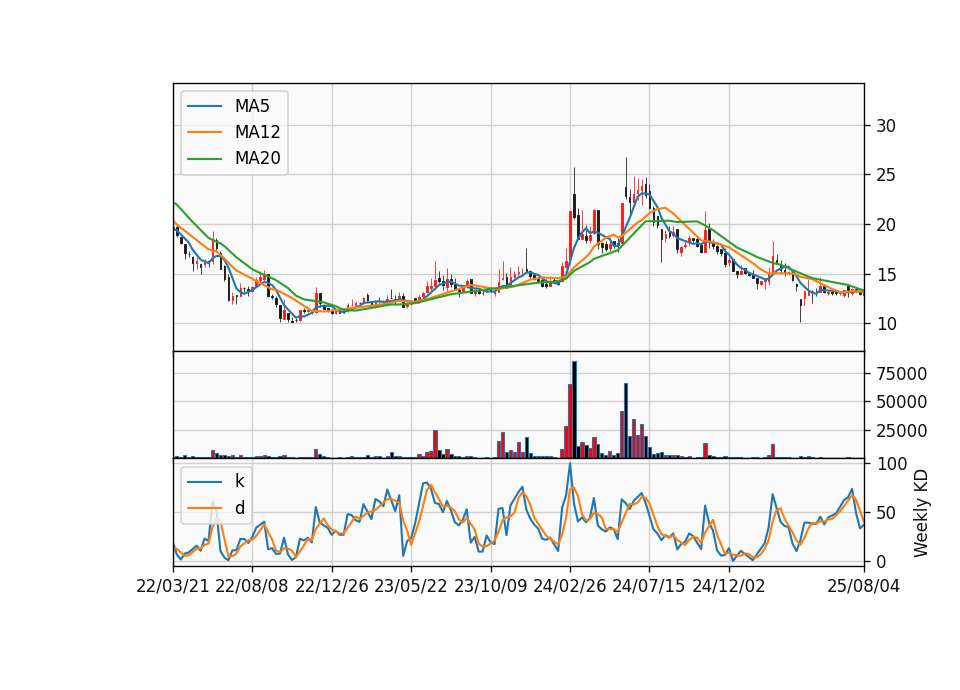
Task: Click the MA12 legend label
Action: (x=257, y=132)
